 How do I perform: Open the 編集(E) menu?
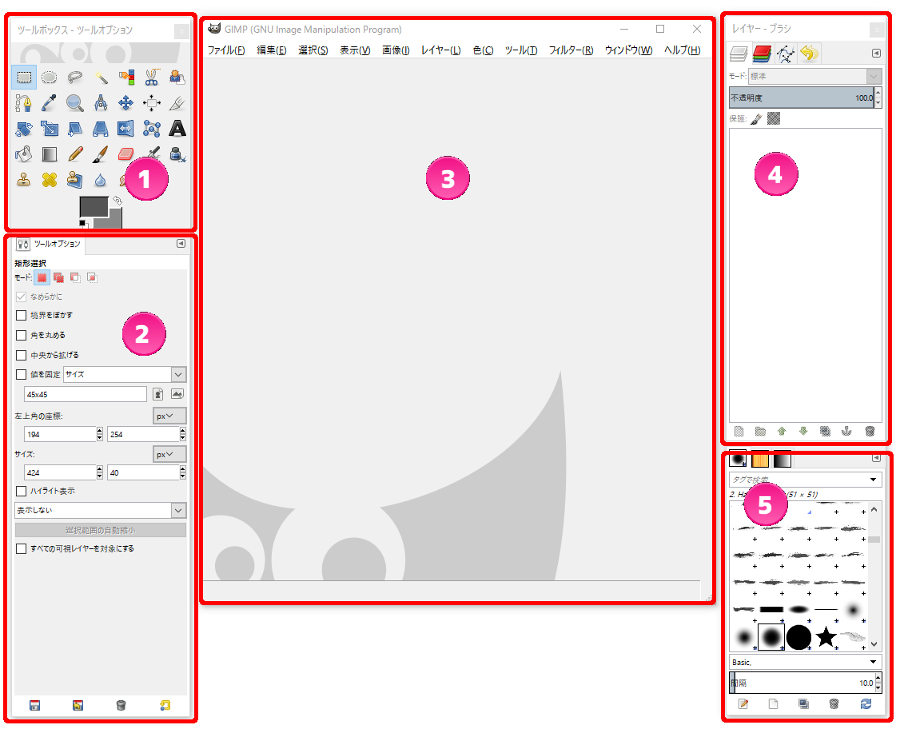(x=271, y=50)
